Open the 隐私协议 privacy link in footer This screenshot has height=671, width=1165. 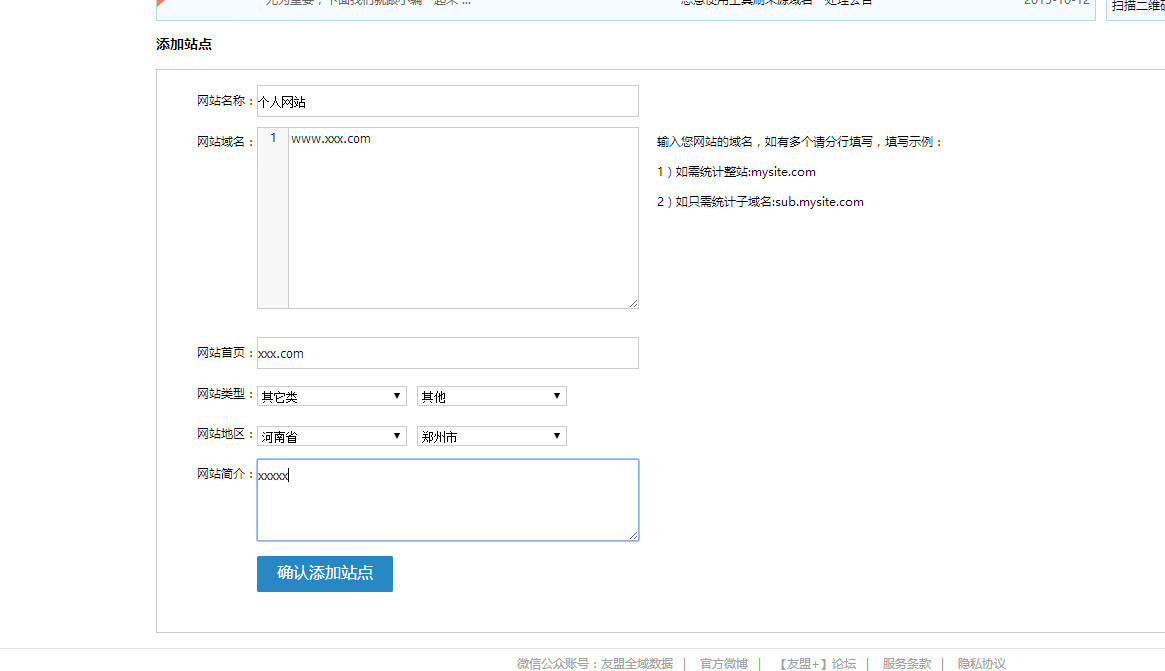click(x=981, y=663)
